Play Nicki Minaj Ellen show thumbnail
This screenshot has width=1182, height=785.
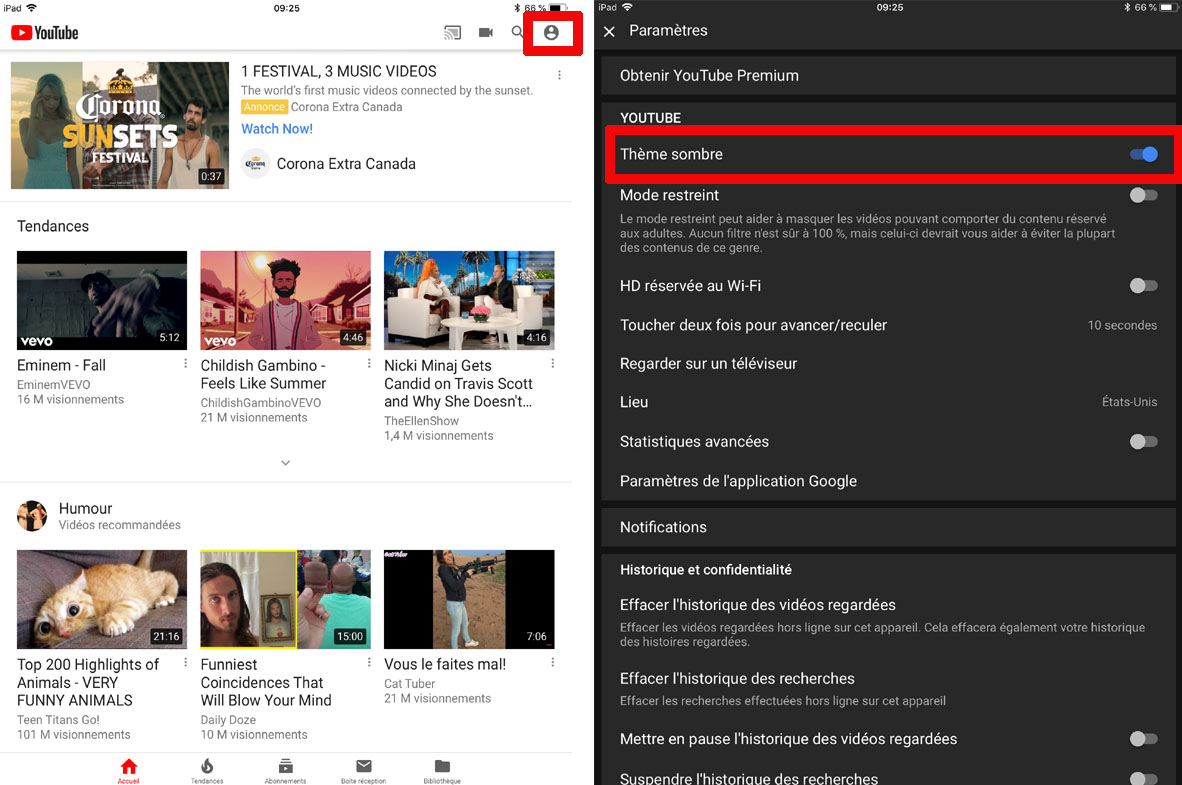point(469,300)
